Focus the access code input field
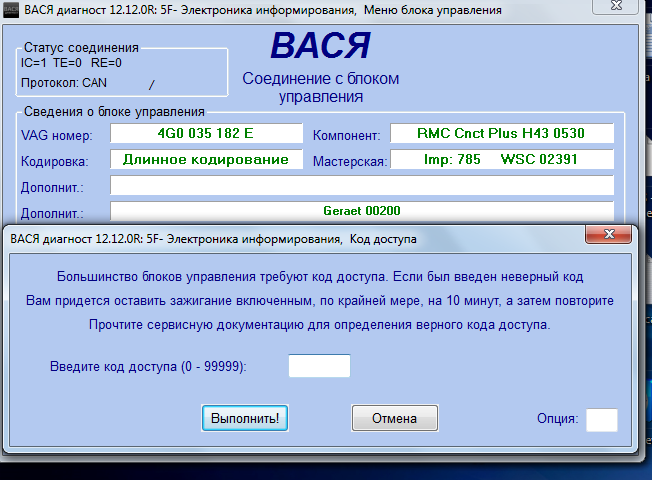Viewport: 652px width, 480px height. [319, 366]
